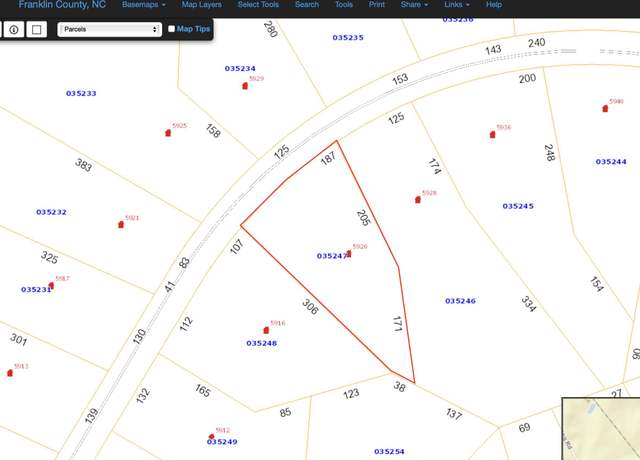This screenshot has width=640, height=460.
Task: Click the house marker at address 5913
Action: (10, 373)
